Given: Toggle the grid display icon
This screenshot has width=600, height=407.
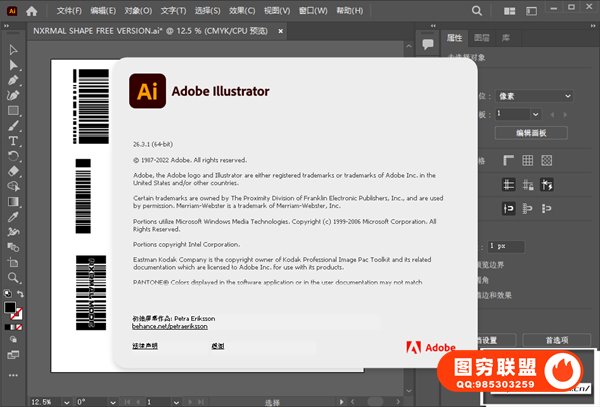Looking at the screenshot, I should coord(529,161).
